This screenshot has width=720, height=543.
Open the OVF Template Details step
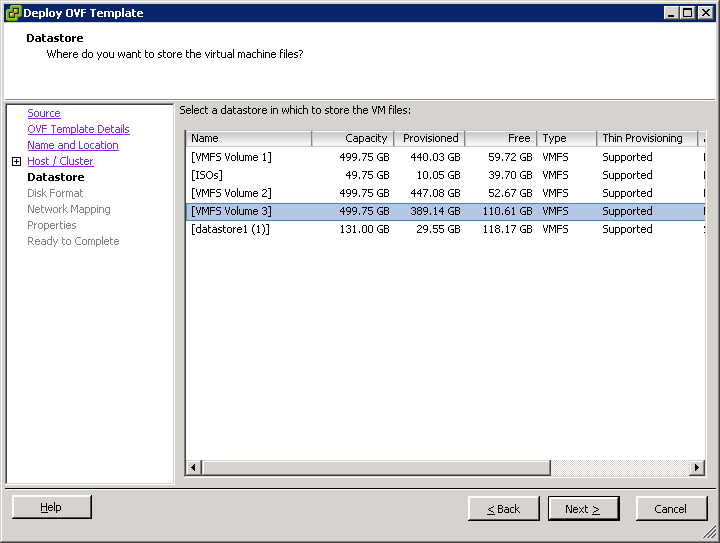[x=79, y=129]
